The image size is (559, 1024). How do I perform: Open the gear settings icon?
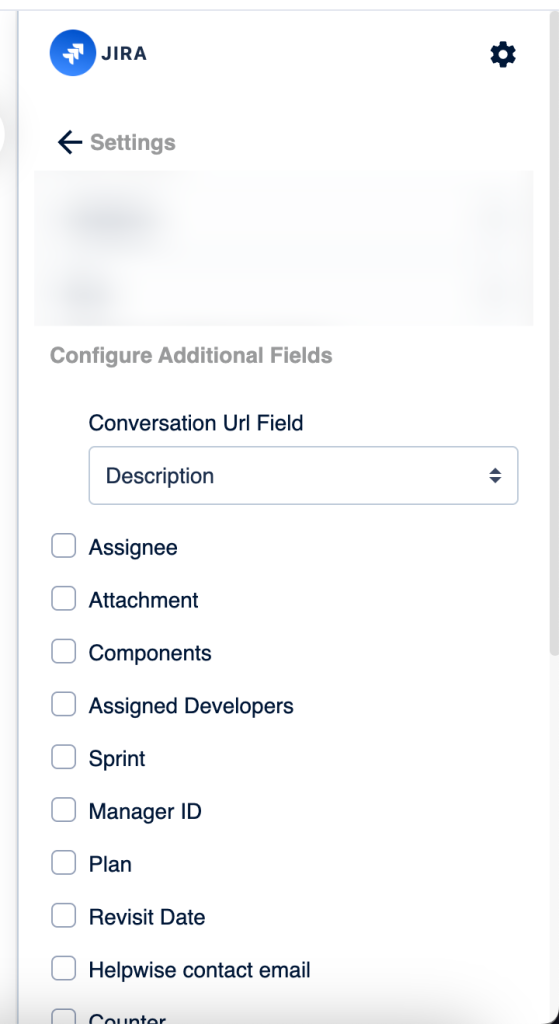coord(503,54)
